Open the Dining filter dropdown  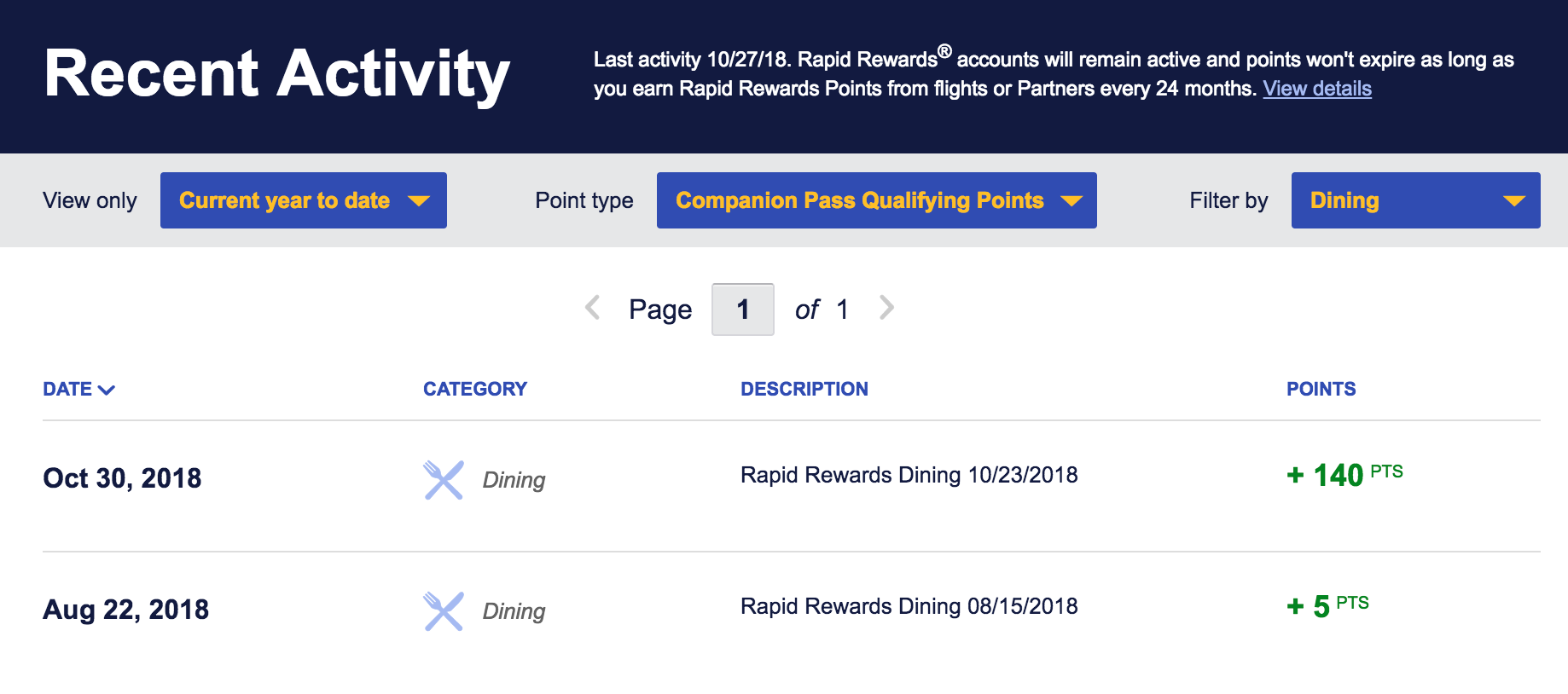click(x=1415, y=200)
